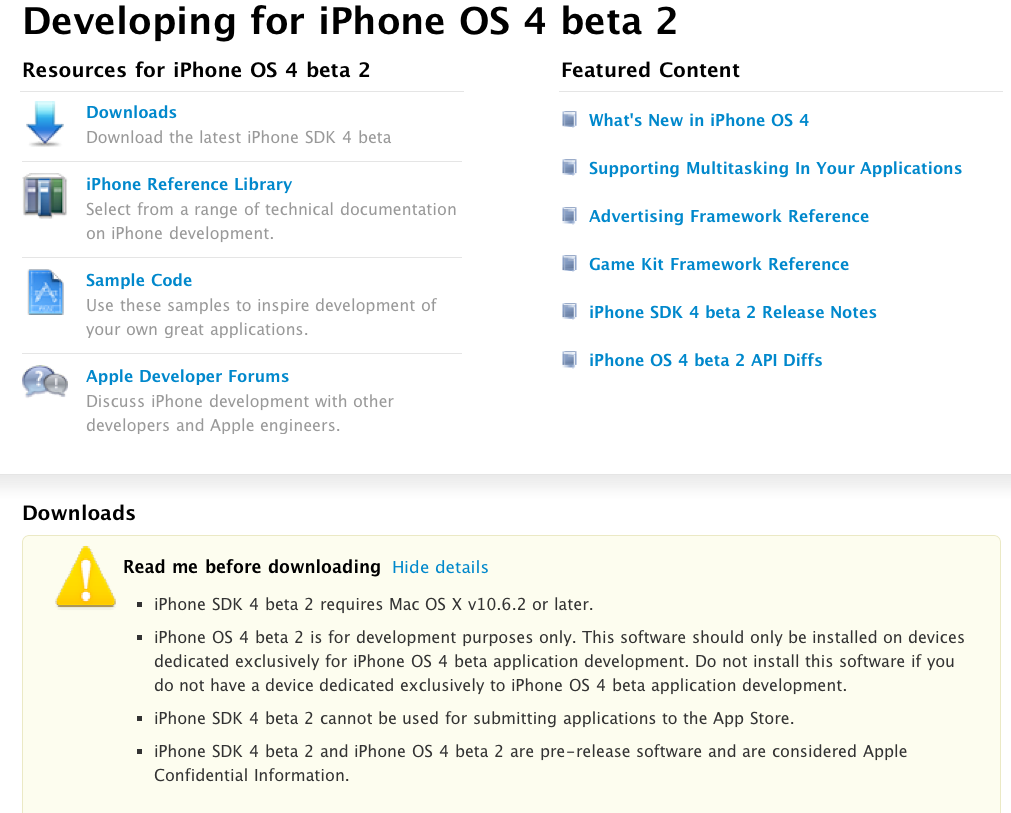Viewport: 1011px width, 813px height.
Task: Open iPhone SDK 4 beta 2 Release Notes
Action: [x=732, y=312]
